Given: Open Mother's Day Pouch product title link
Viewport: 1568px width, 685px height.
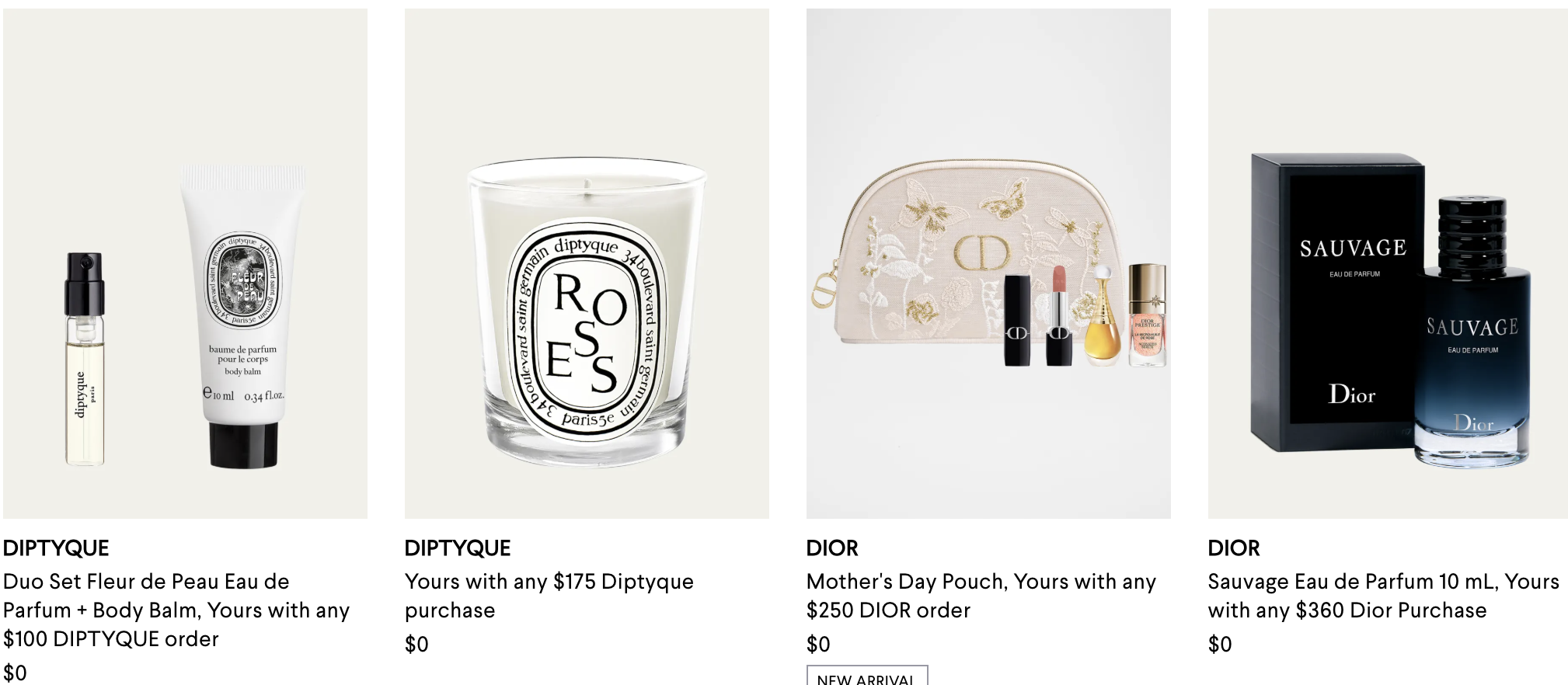Looking at the screenshot, I should (981, 596).
